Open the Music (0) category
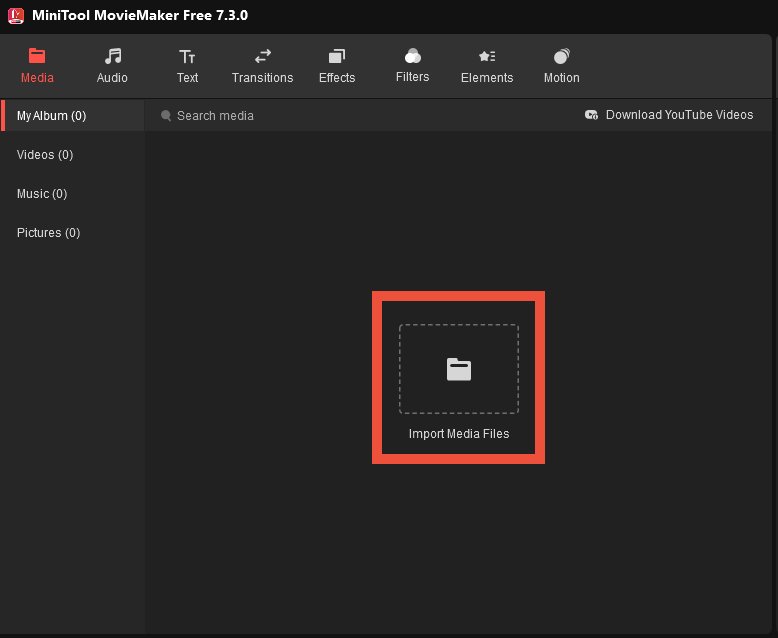 click(x=42, y=194)
